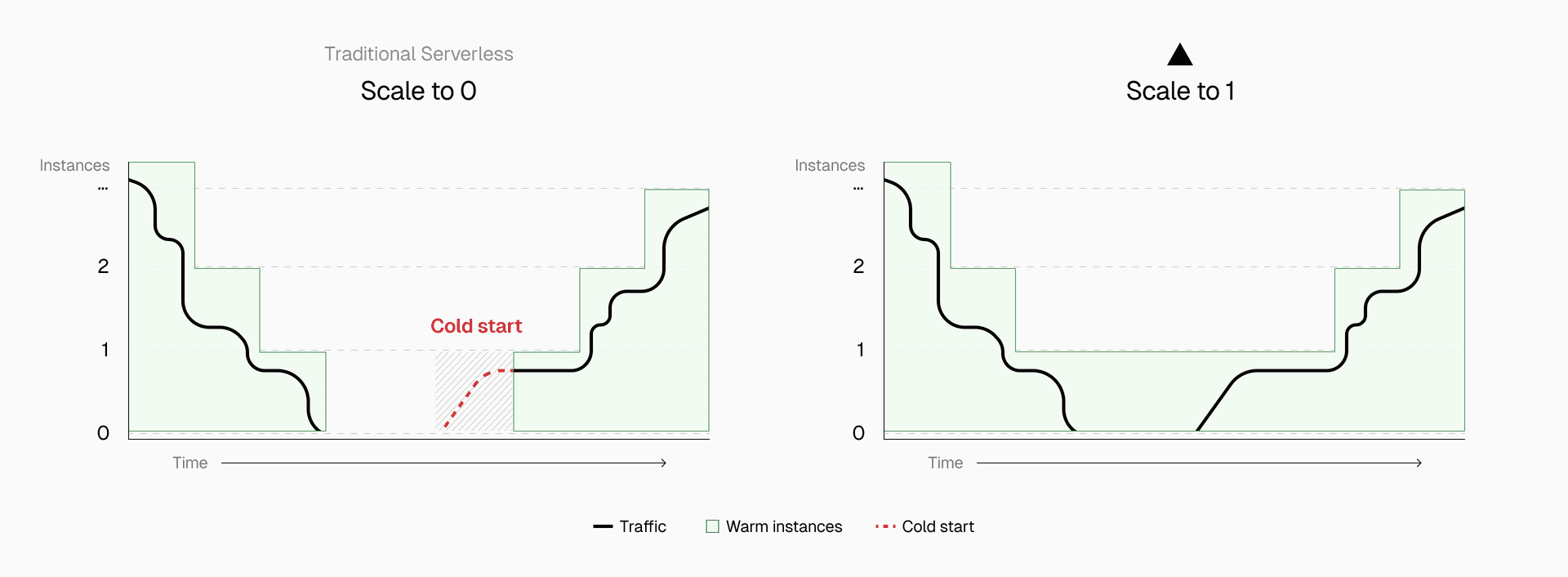Click the "Traditional Serverless" subtitle
Screen dimensions: 1568x577
point(418,54)
